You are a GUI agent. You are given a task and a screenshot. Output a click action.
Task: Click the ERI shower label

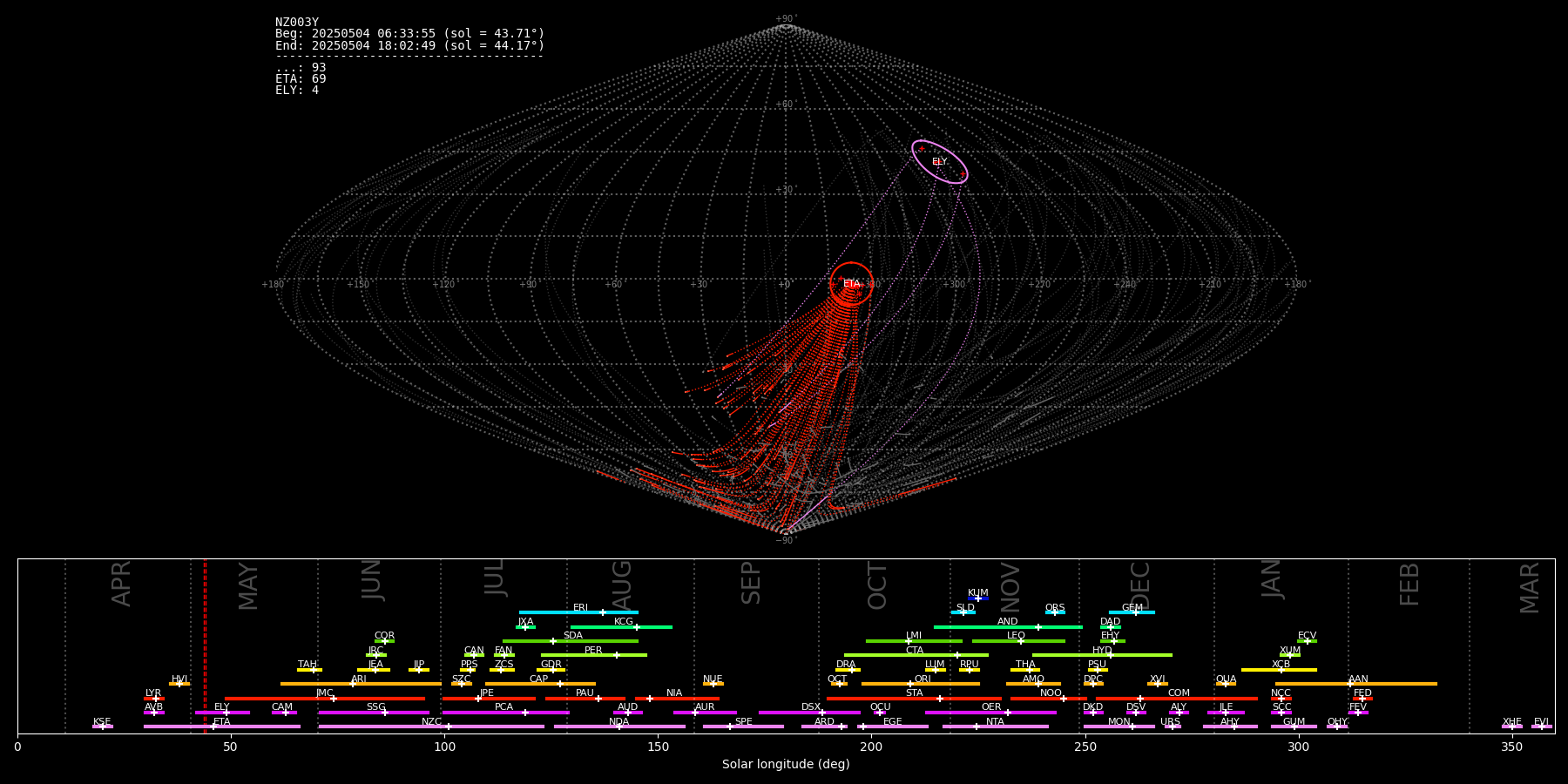[580, 608]
